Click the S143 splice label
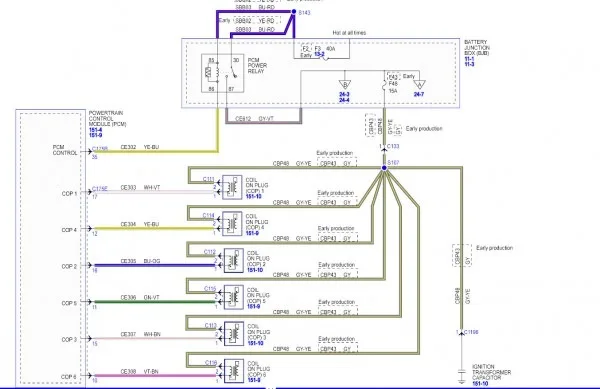The height and width of the screenshot is (389, 600). coord(305,13)
